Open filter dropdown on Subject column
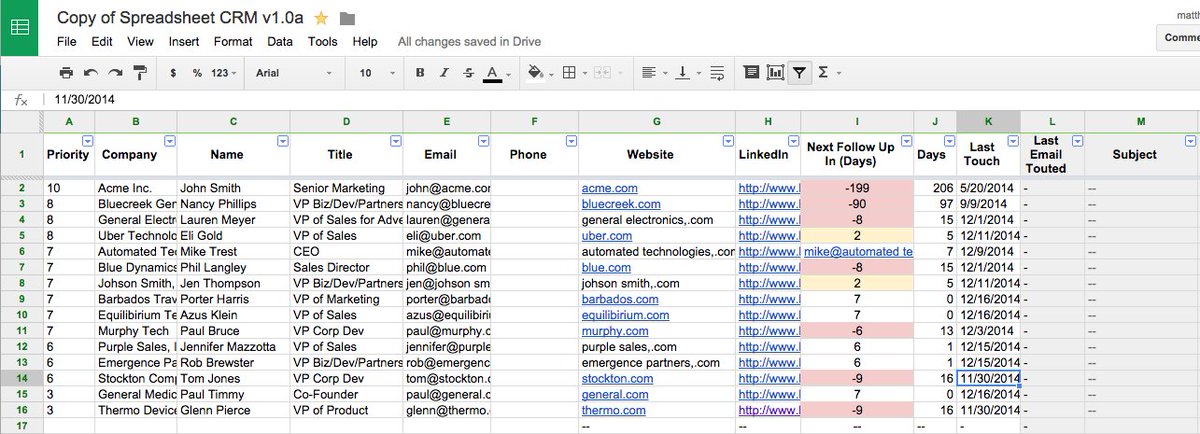1200x434 pixels. click(1189, 141)
